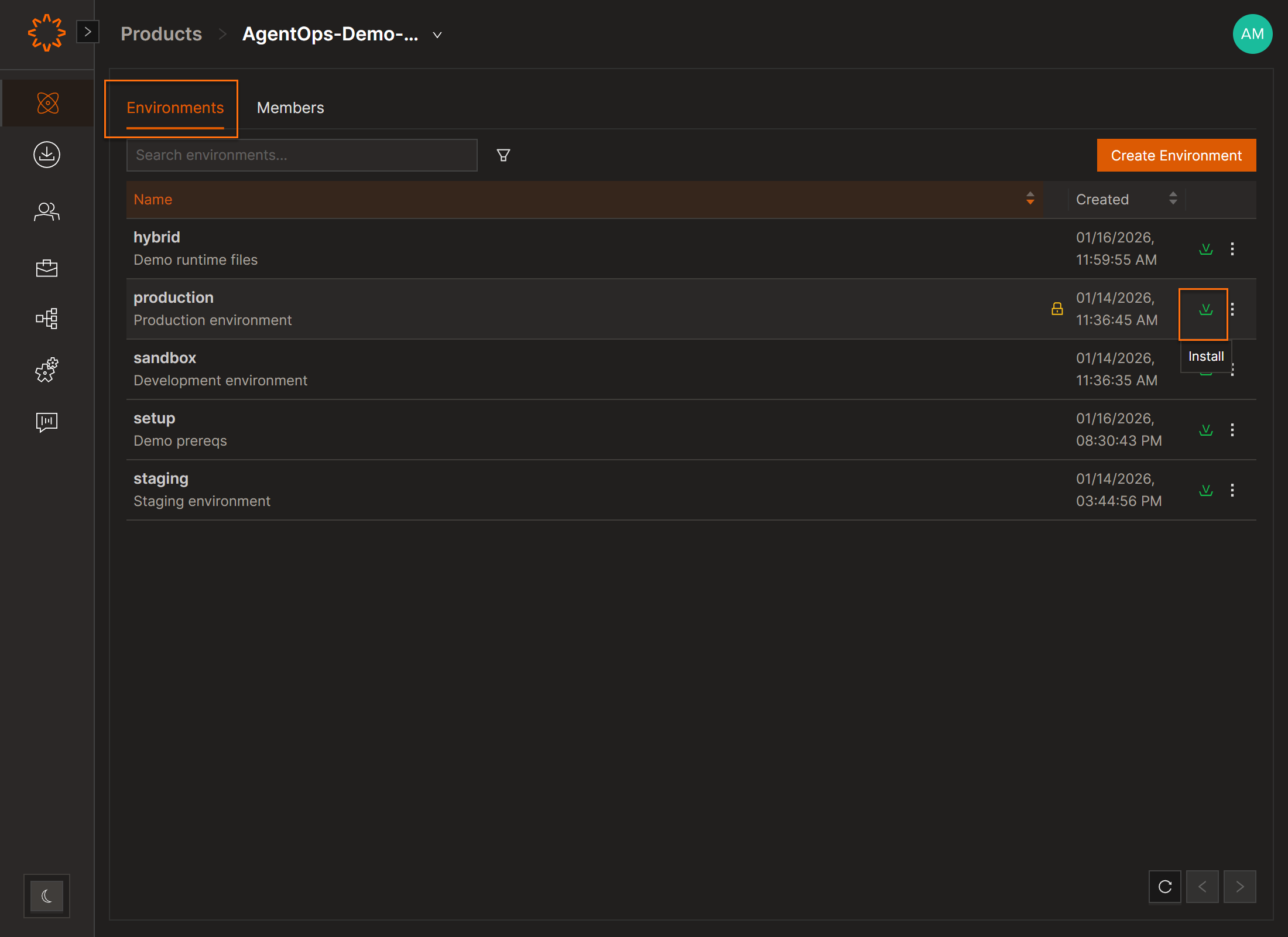
Task: Open more options menu for hybrid
Action: coord(1232,249)
